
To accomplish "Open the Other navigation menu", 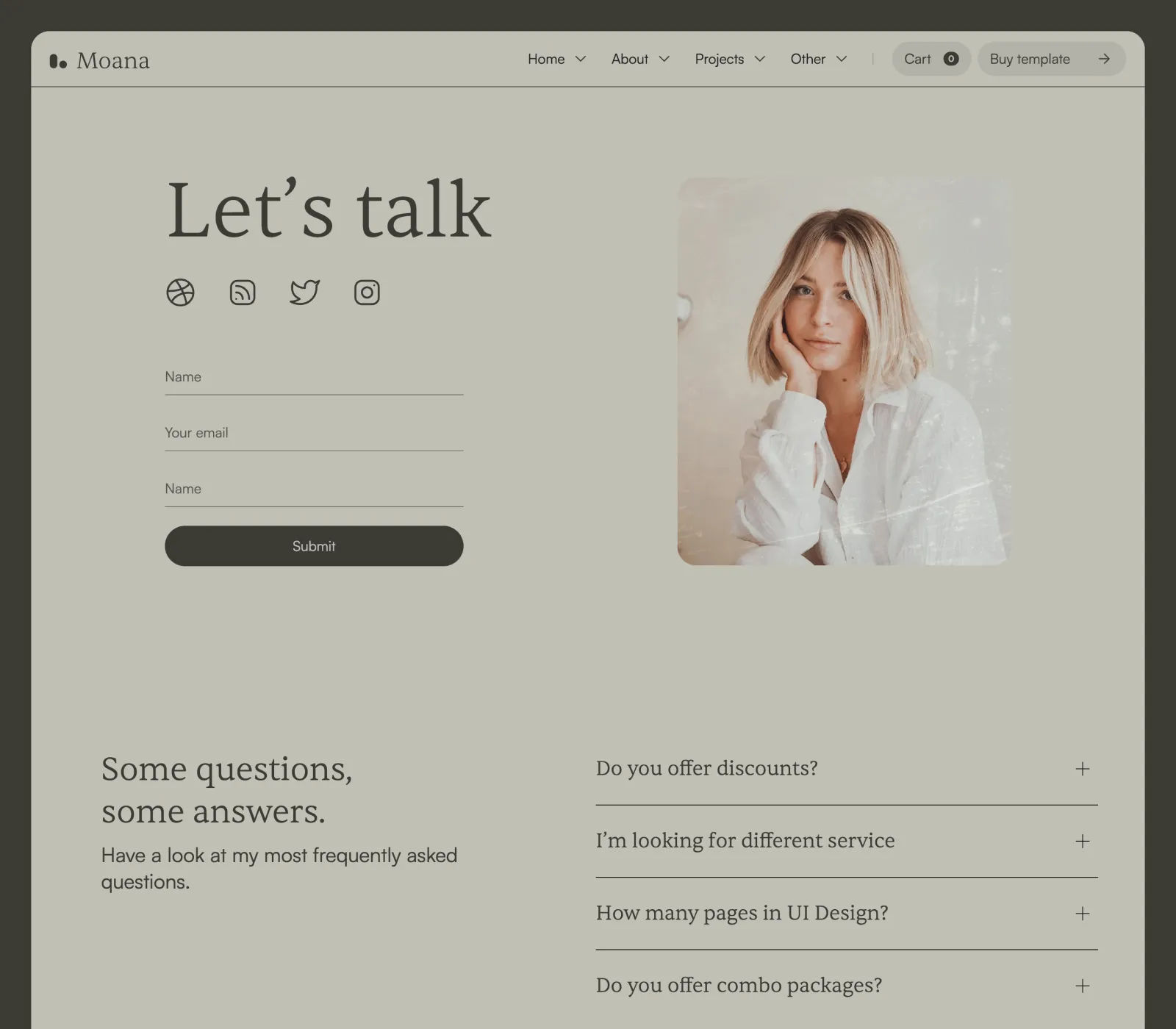I will [819, 59].
